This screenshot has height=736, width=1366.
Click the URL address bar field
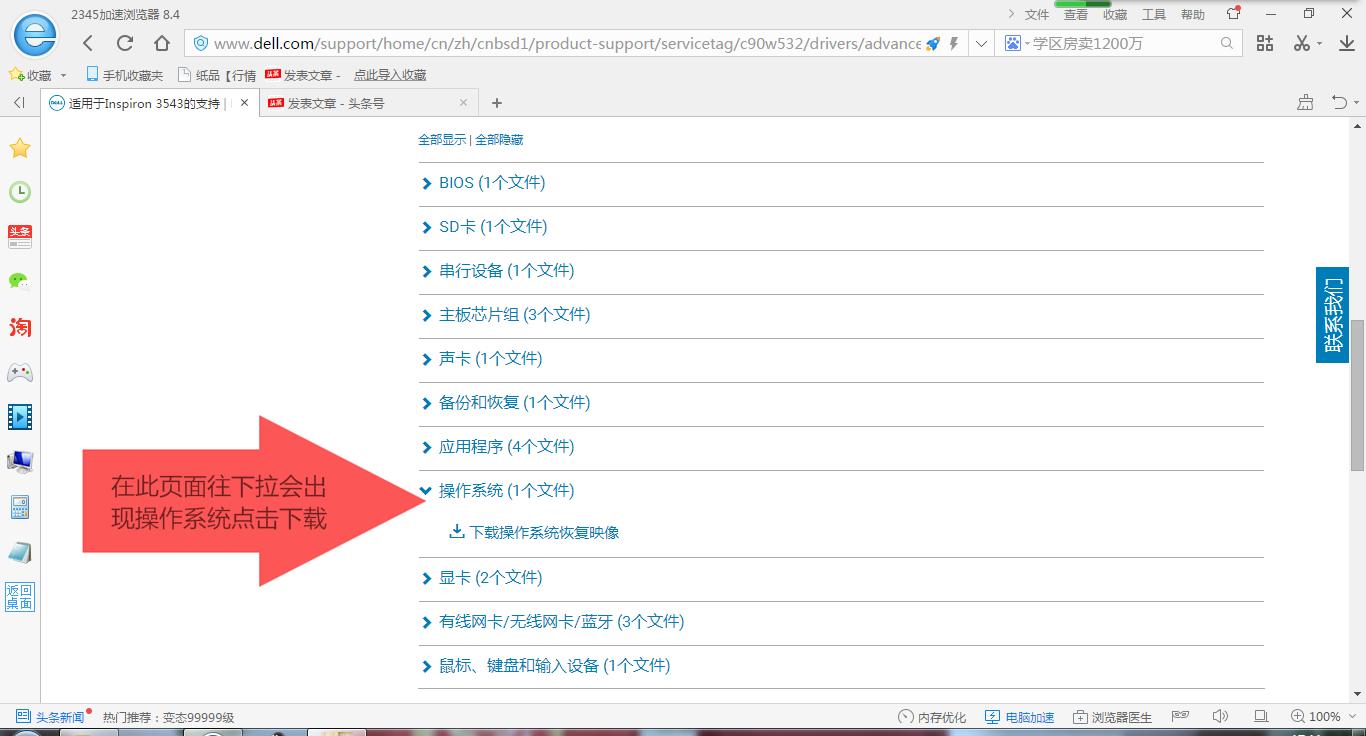[x=565, y=43]
